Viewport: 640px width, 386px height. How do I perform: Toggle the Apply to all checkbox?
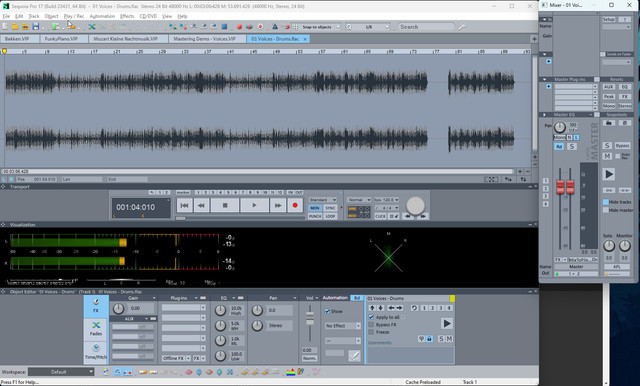coord(371,317)
